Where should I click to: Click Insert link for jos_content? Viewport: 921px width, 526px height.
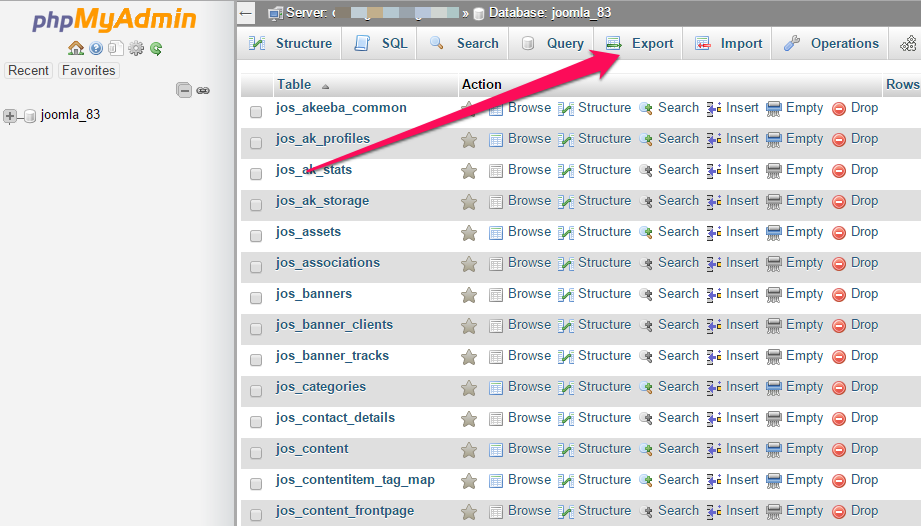pos(742,449)
